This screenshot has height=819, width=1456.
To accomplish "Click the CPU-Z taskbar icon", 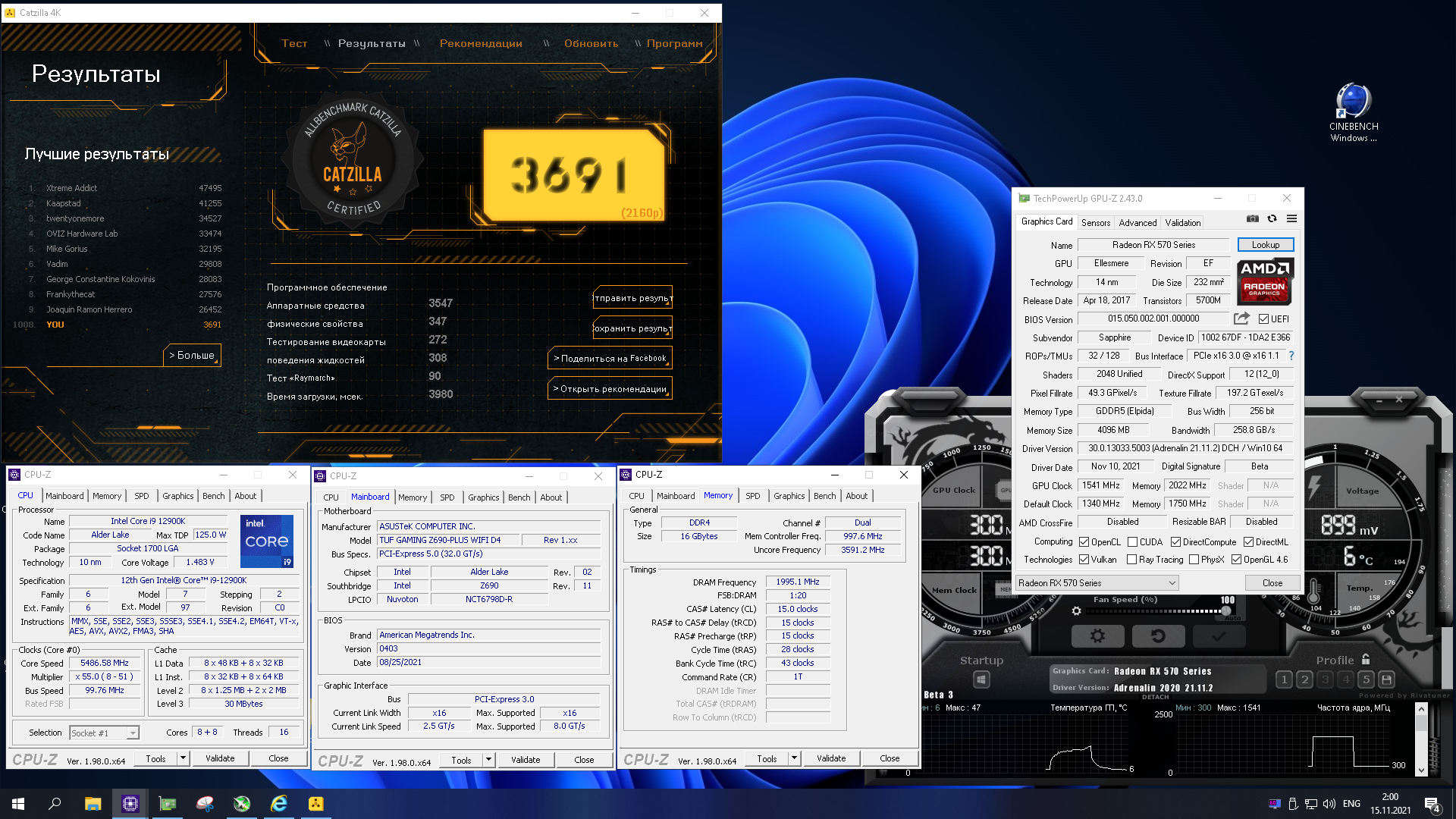I will (x=130, y=804).
